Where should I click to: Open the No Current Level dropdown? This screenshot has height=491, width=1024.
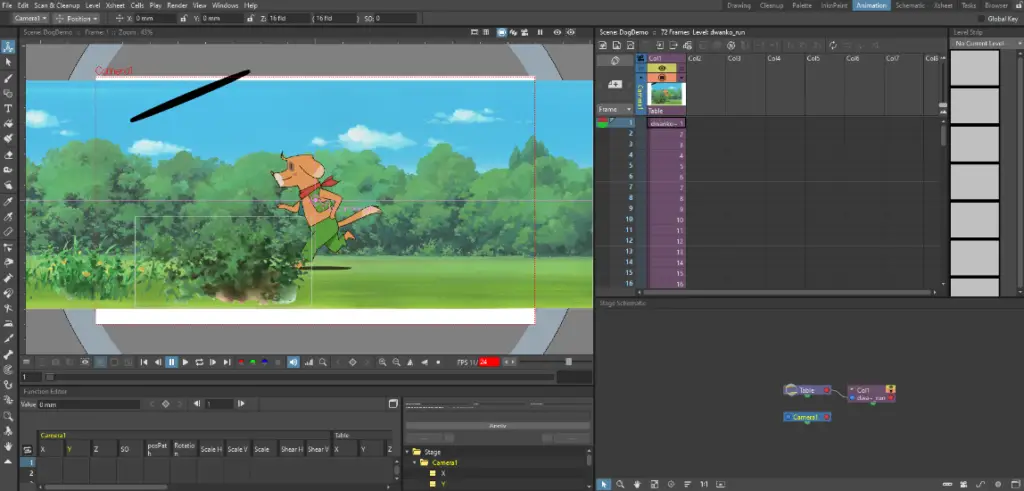(986, 43)
